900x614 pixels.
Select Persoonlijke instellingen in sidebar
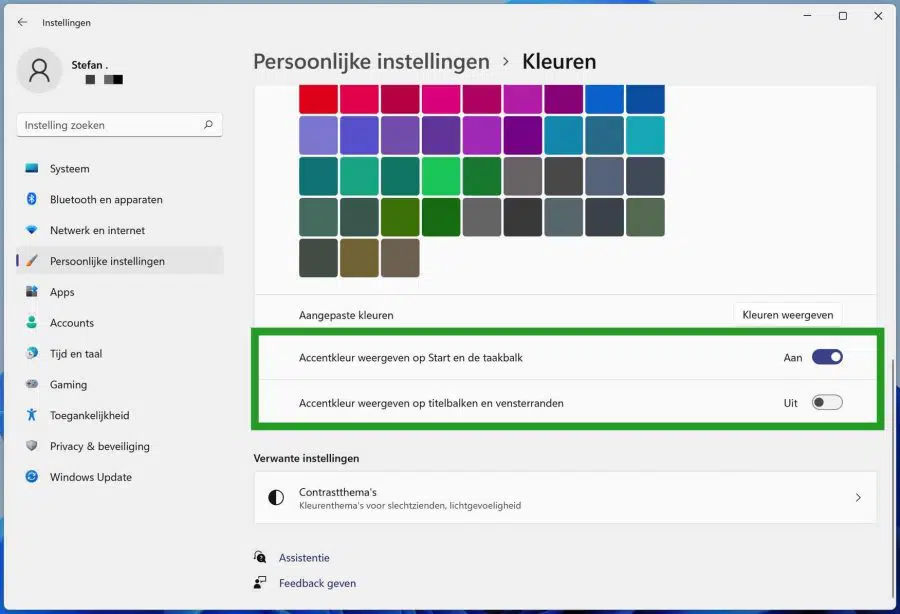pyautogui.click(x=119, y=261)
